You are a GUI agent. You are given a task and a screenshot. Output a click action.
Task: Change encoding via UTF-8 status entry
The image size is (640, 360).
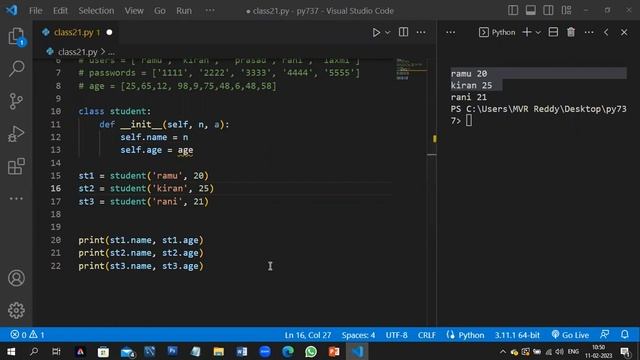(396, 335)
